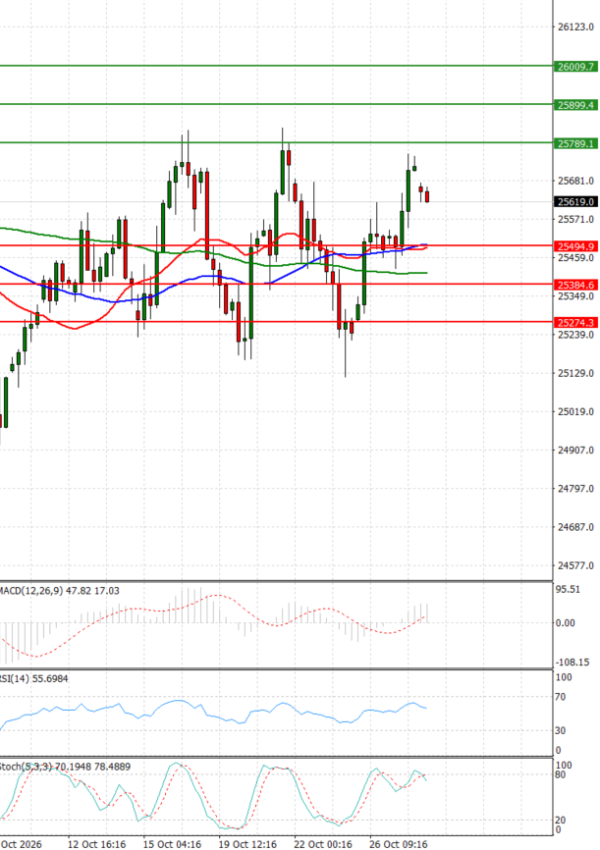600x850 pixels.
Task: Click the current price label 25619.0
Action: (576, 202)
